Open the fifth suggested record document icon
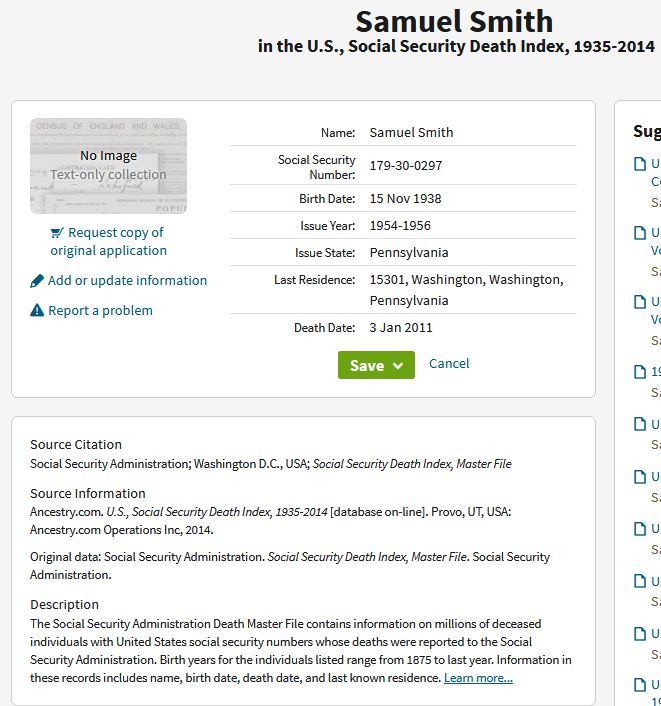Screen dimensions: 661x706 (x=640, y=424)
